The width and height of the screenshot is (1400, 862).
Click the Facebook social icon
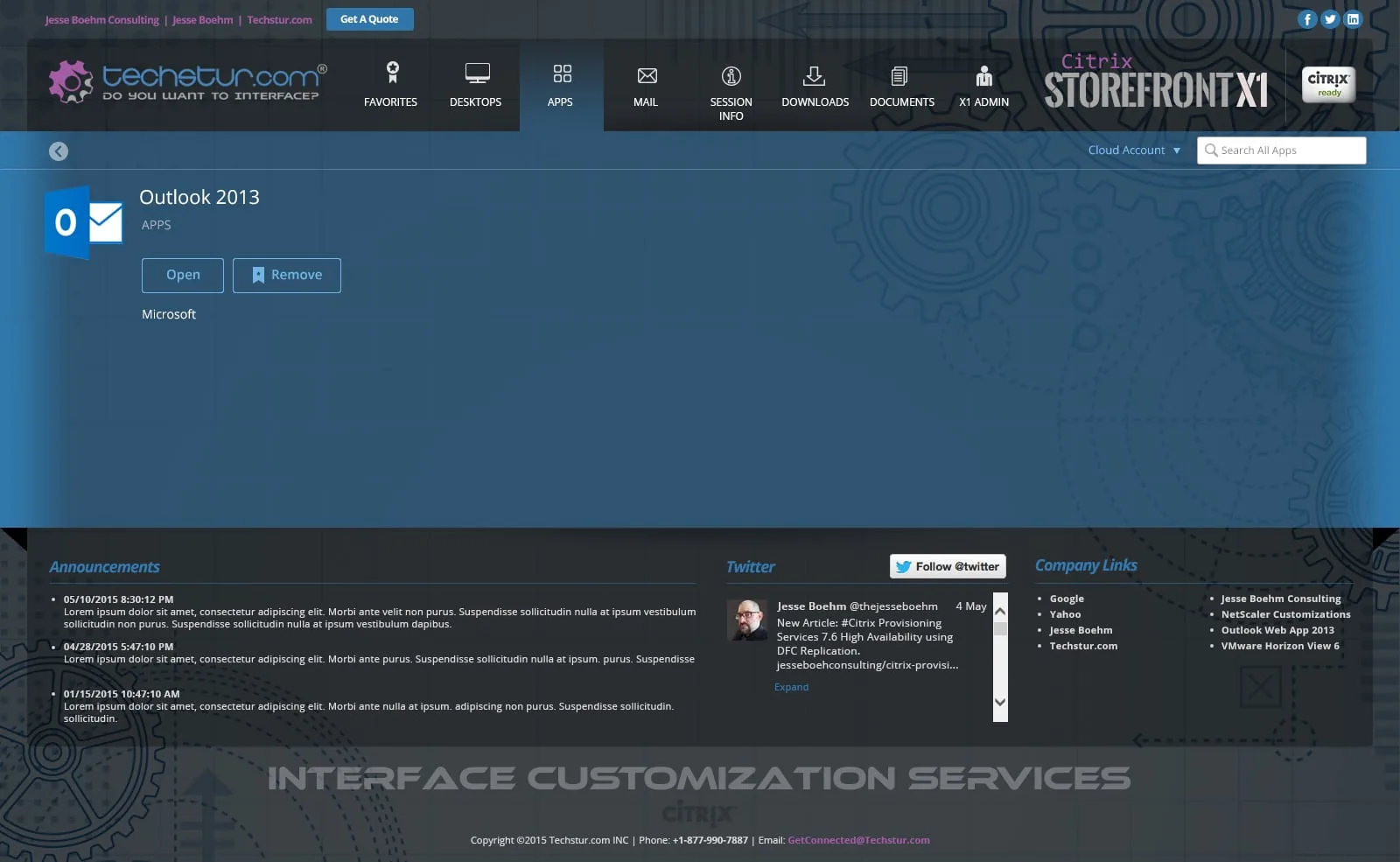pos(1307,19)
